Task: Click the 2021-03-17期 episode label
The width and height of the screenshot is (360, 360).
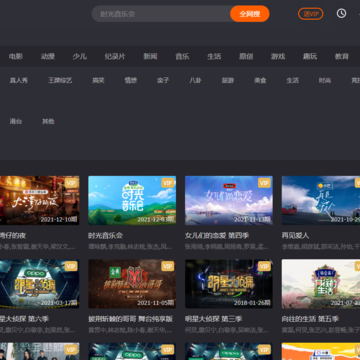Action: [59, 303]
